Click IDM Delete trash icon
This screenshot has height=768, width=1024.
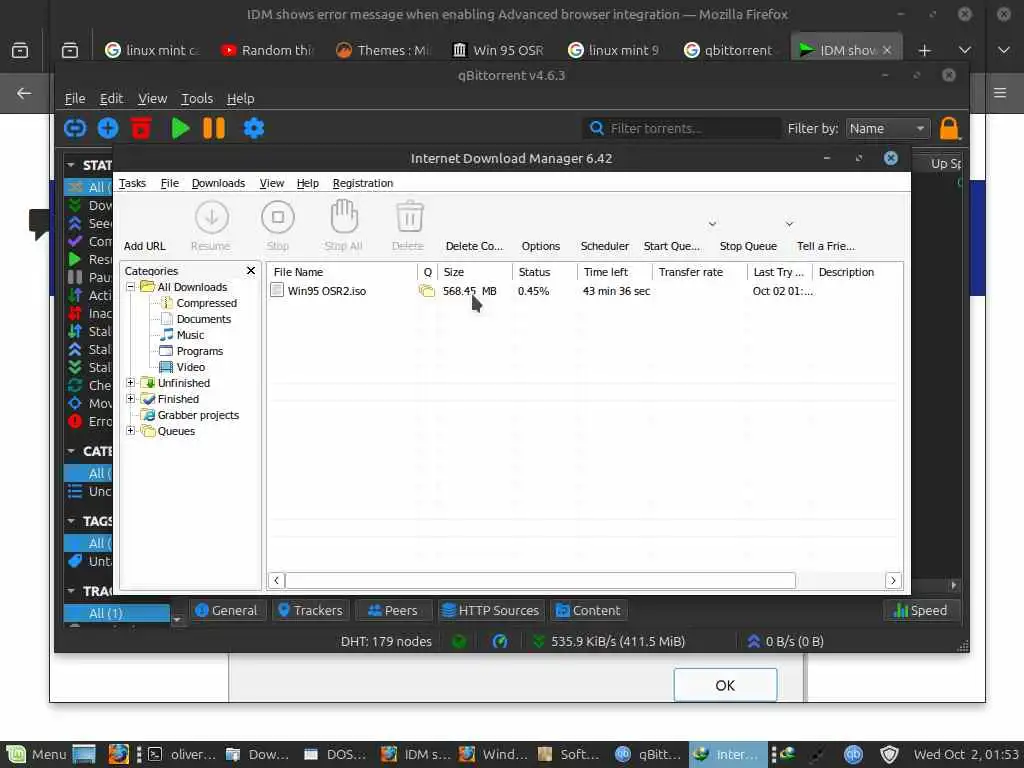pyautogui.click(x=409, y=217)
